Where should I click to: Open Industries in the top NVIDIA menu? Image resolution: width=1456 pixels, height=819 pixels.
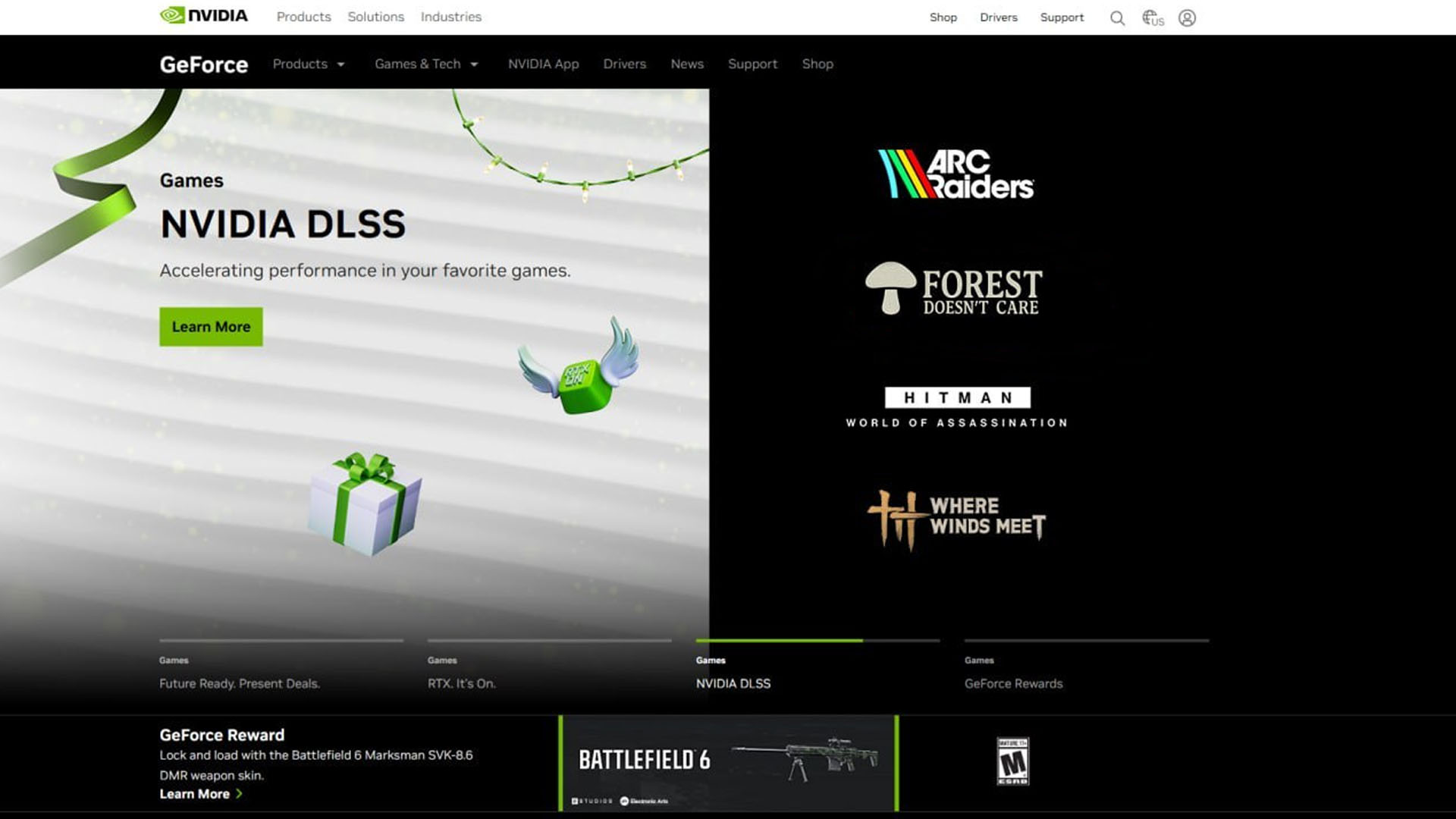point(450,17)
